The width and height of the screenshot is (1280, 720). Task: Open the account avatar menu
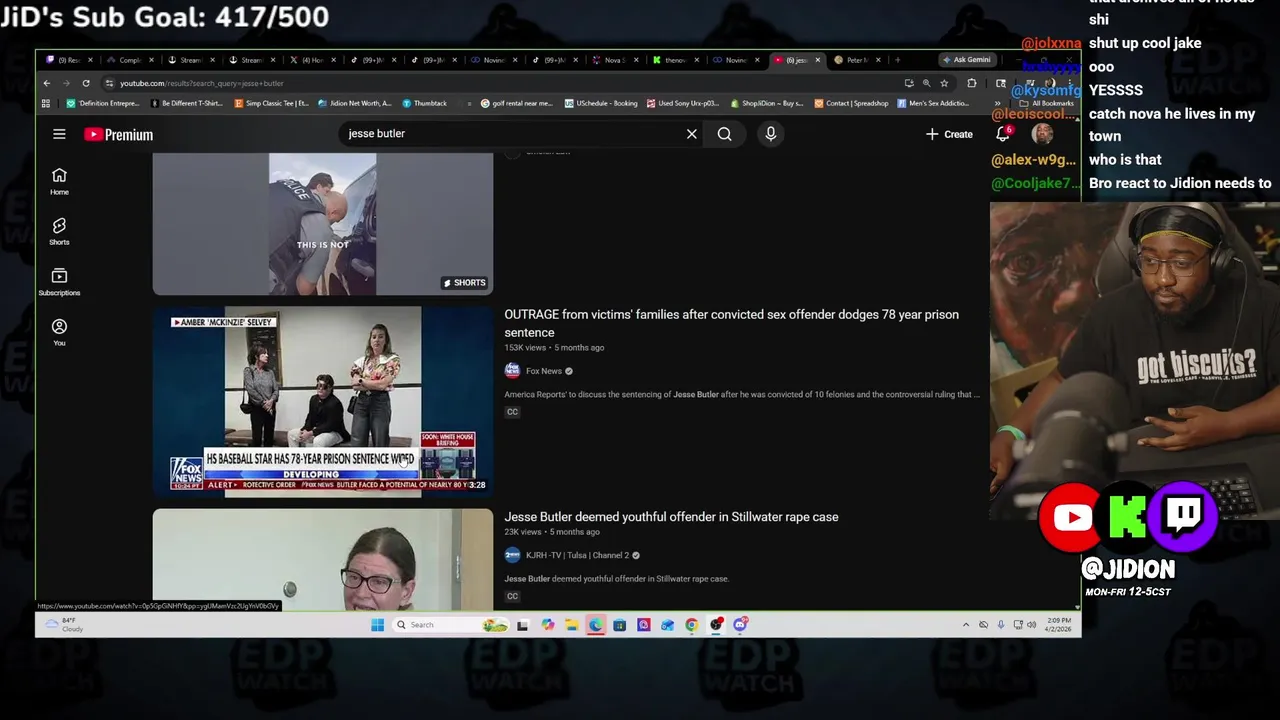[1042, 134]
